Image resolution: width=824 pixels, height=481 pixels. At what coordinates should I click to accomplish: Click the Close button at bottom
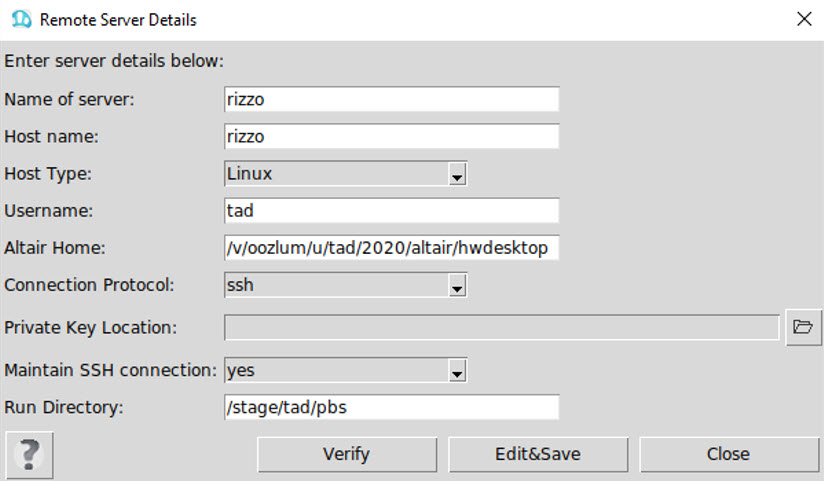coord(728,454)
